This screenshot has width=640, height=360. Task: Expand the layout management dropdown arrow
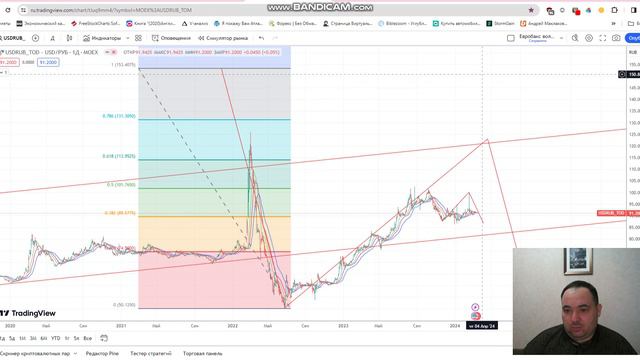click(562, 38)
